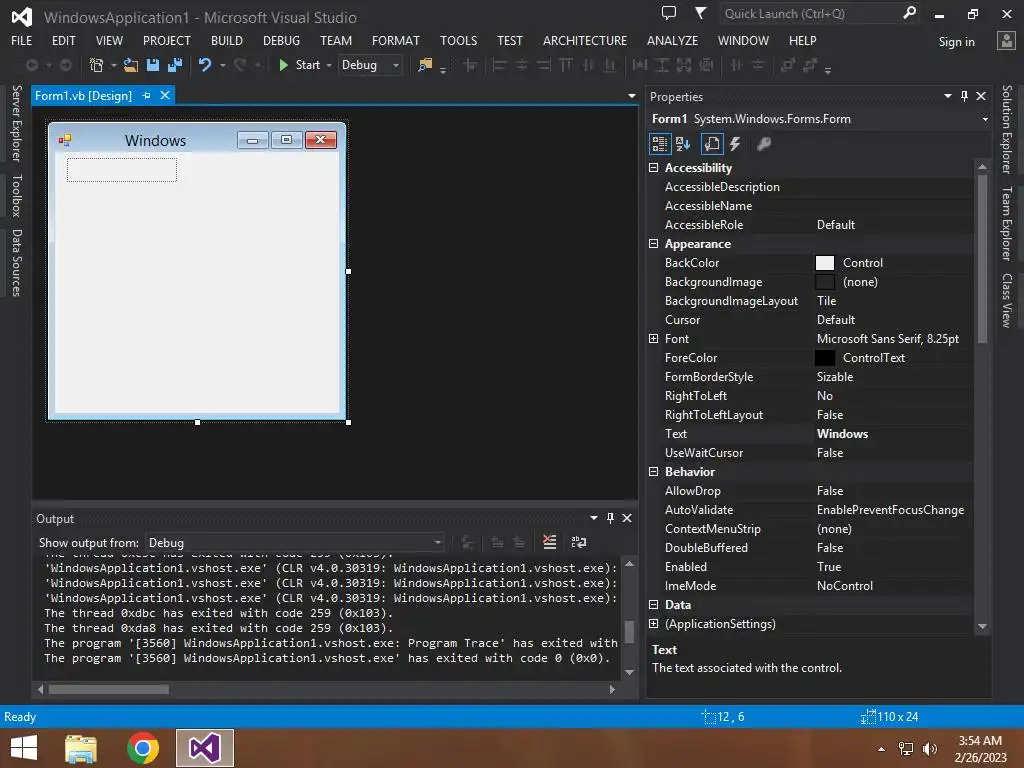The image size is (1024, 768).
Task: Expand the (ApplicationSettings) property
Action: (653, 624)
